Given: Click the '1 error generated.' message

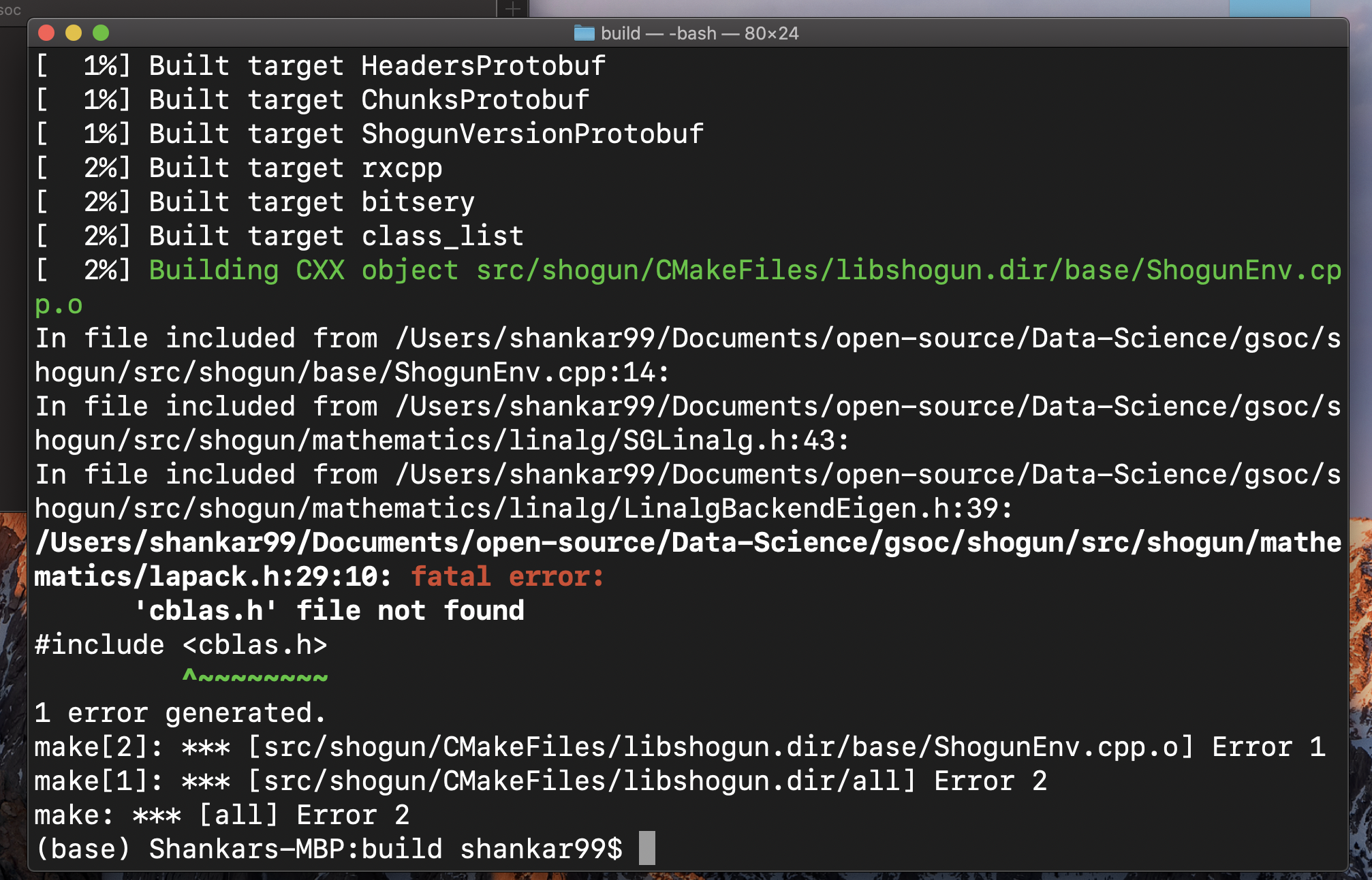Looking at the screenshot, I should pyautogui.click(x=178, y=712).
